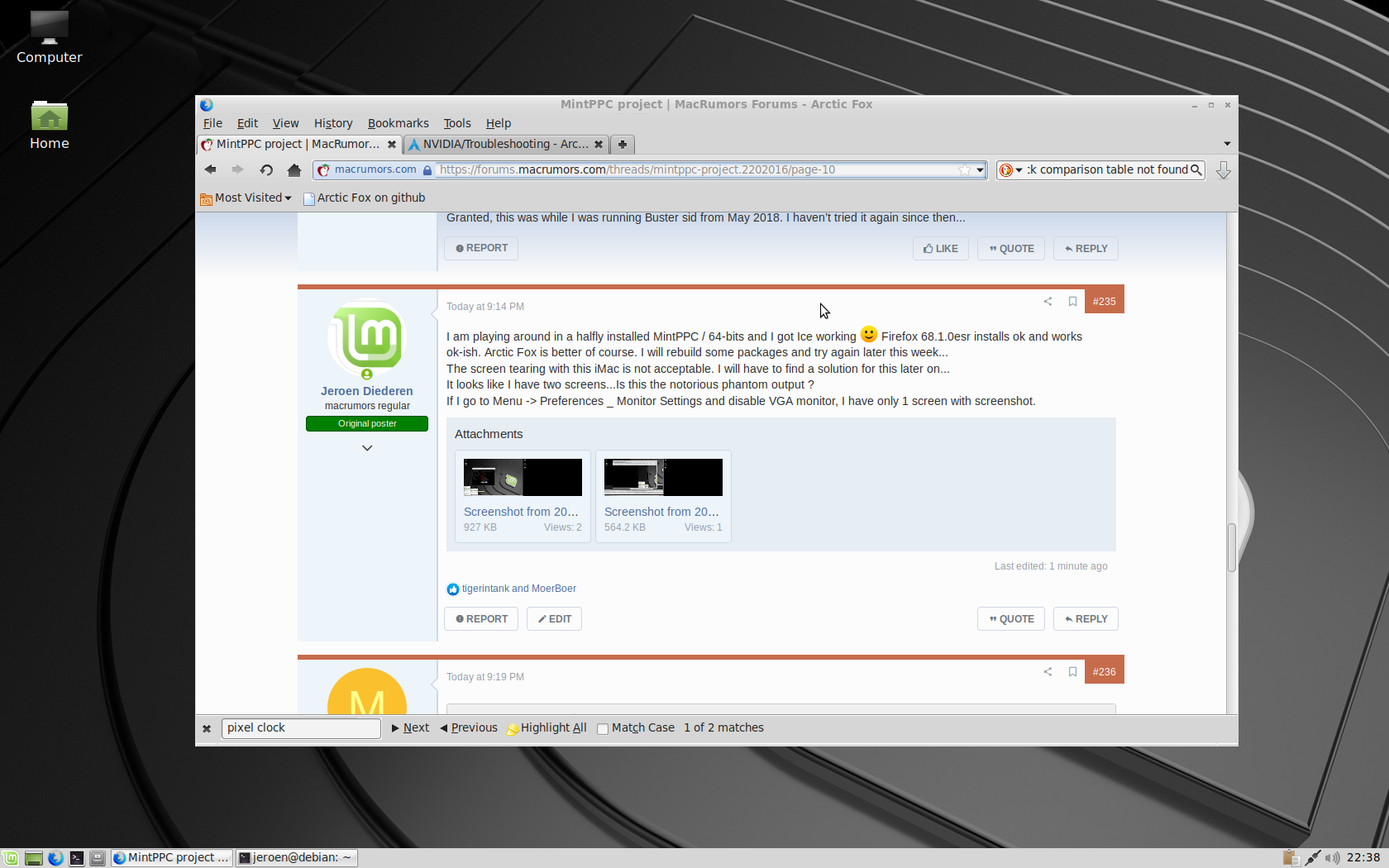
Task: Open the Mint menu in taskbar
Action: coord(10,858)
